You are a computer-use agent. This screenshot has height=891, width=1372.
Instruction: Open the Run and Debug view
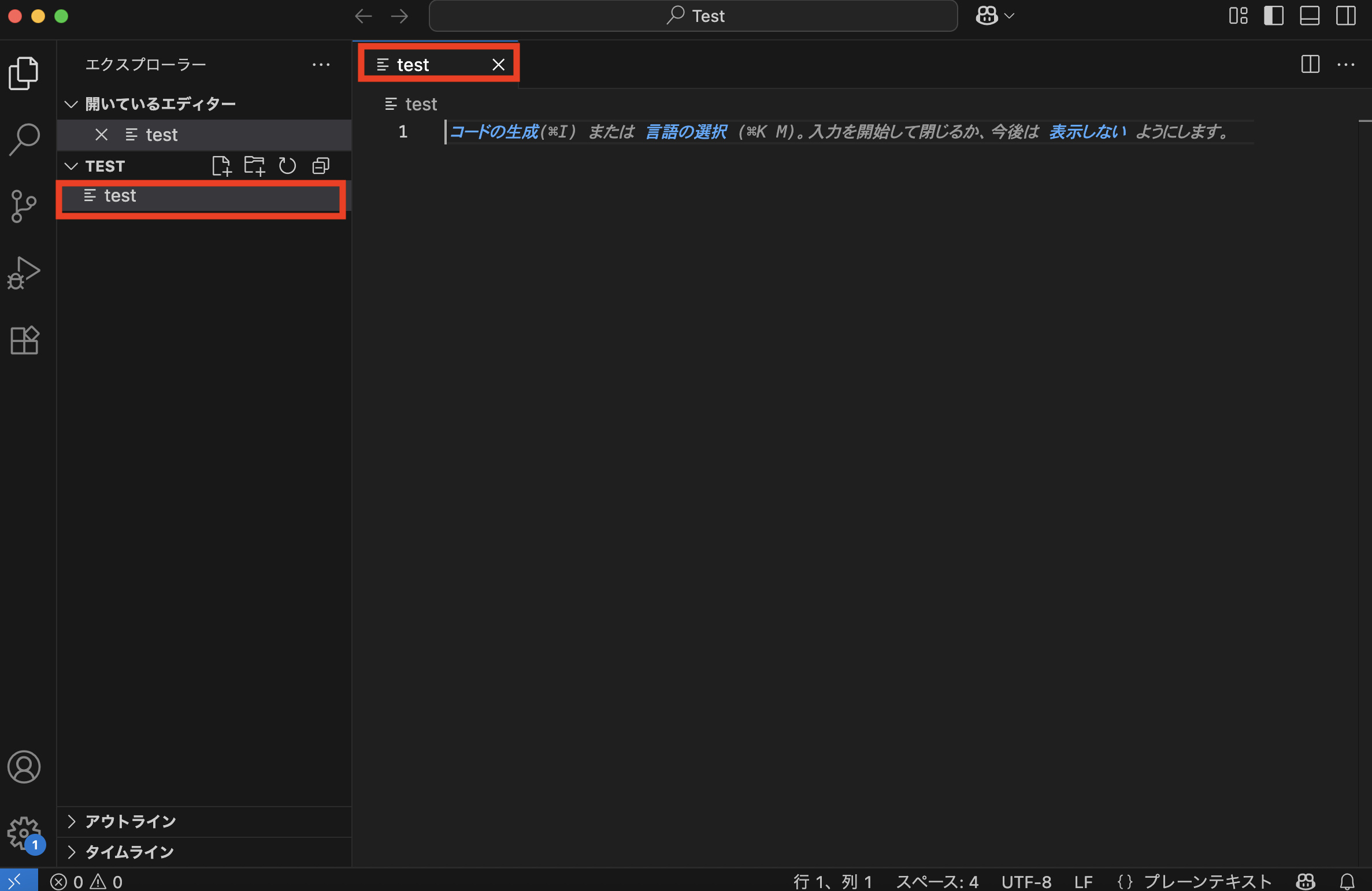(x=24, y=273)
